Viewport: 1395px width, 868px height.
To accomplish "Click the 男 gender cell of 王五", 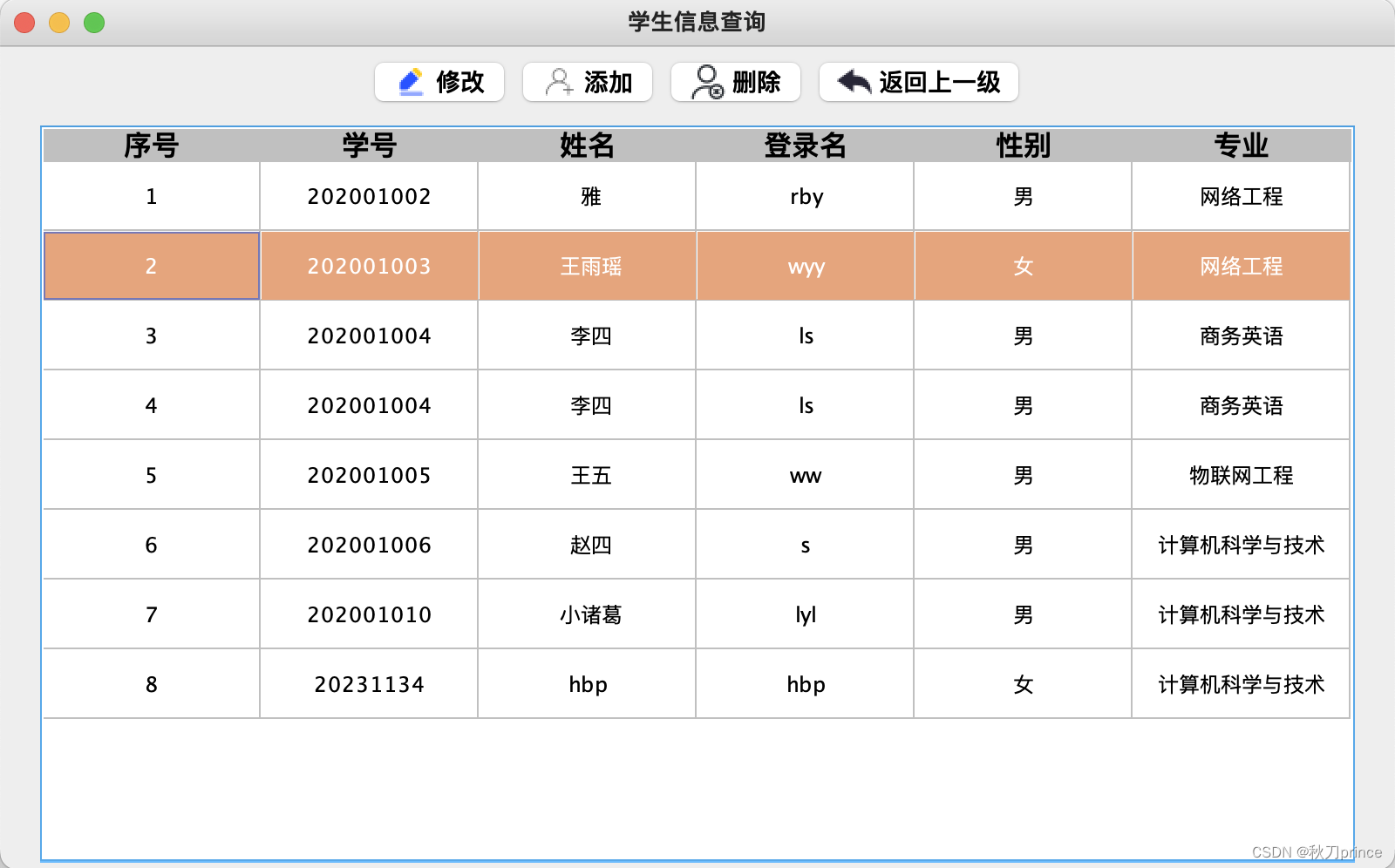I will click(x=1024, y=475).
